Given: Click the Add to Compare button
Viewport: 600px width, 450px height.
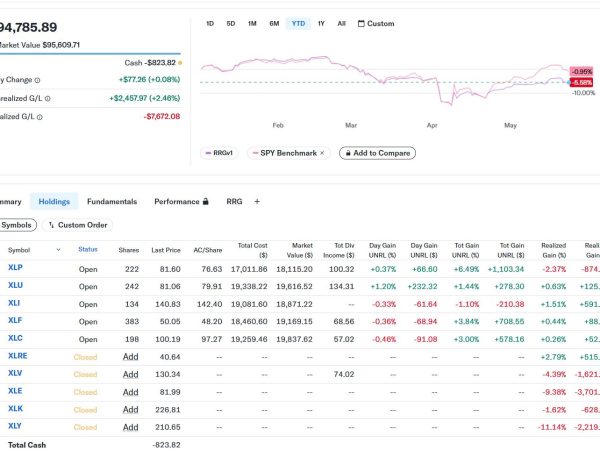Looking at the screenshot, I should tap(377, 153).
